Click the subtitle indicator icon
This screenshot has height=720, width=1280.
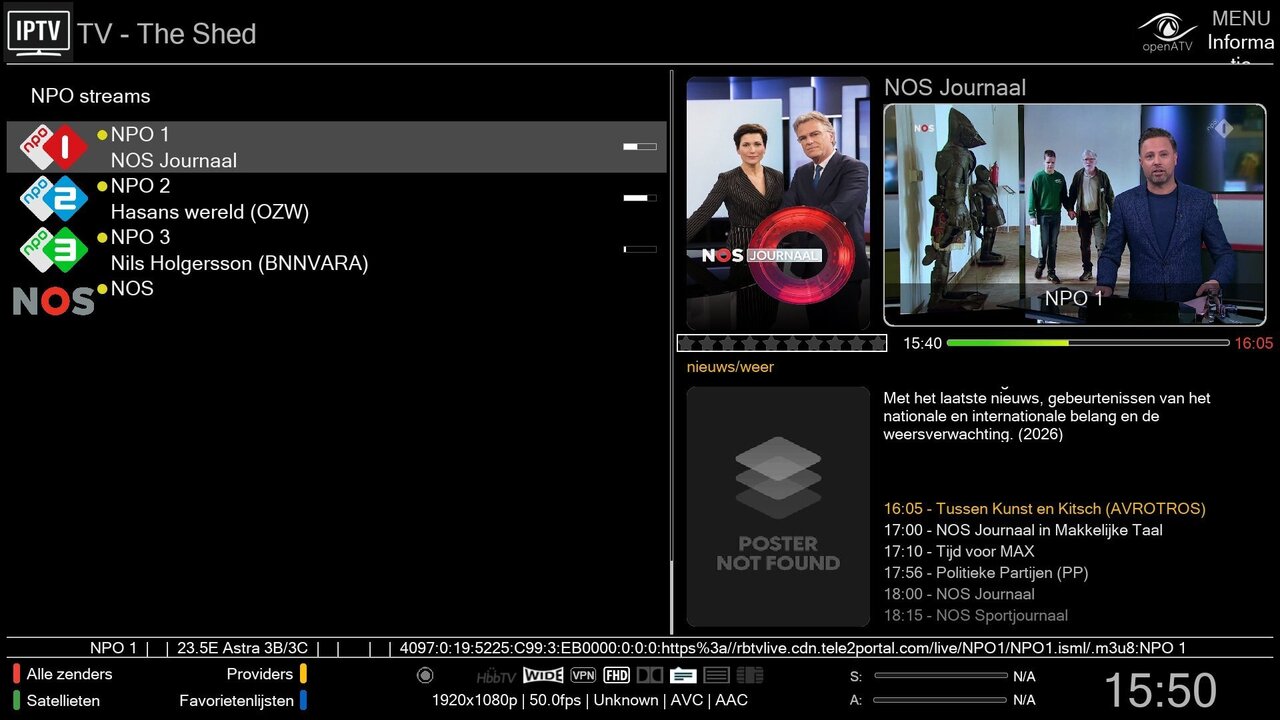point(683,676)
